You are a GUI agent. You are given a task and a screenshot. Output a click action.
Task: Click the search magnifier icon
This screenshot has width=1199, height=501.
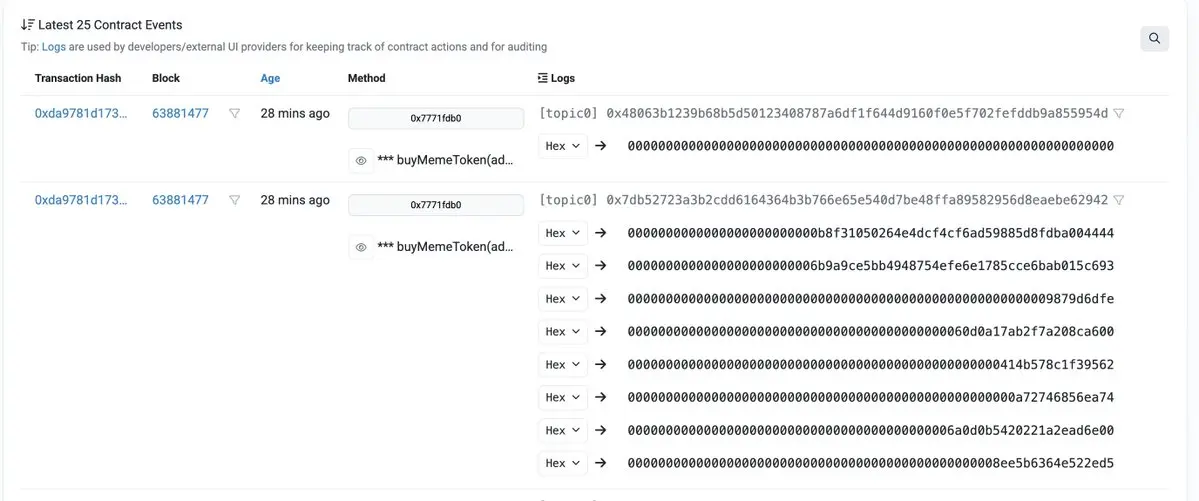[x=1154, y=39]
